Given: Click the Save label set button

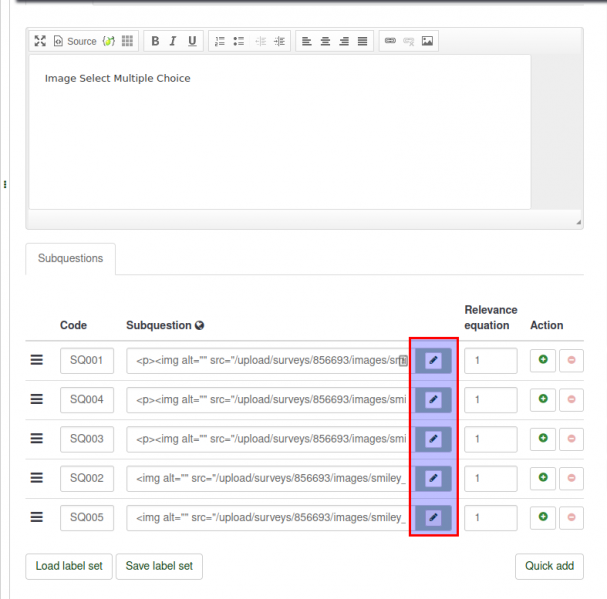Looking at the screenshot, I should [159, 566].
